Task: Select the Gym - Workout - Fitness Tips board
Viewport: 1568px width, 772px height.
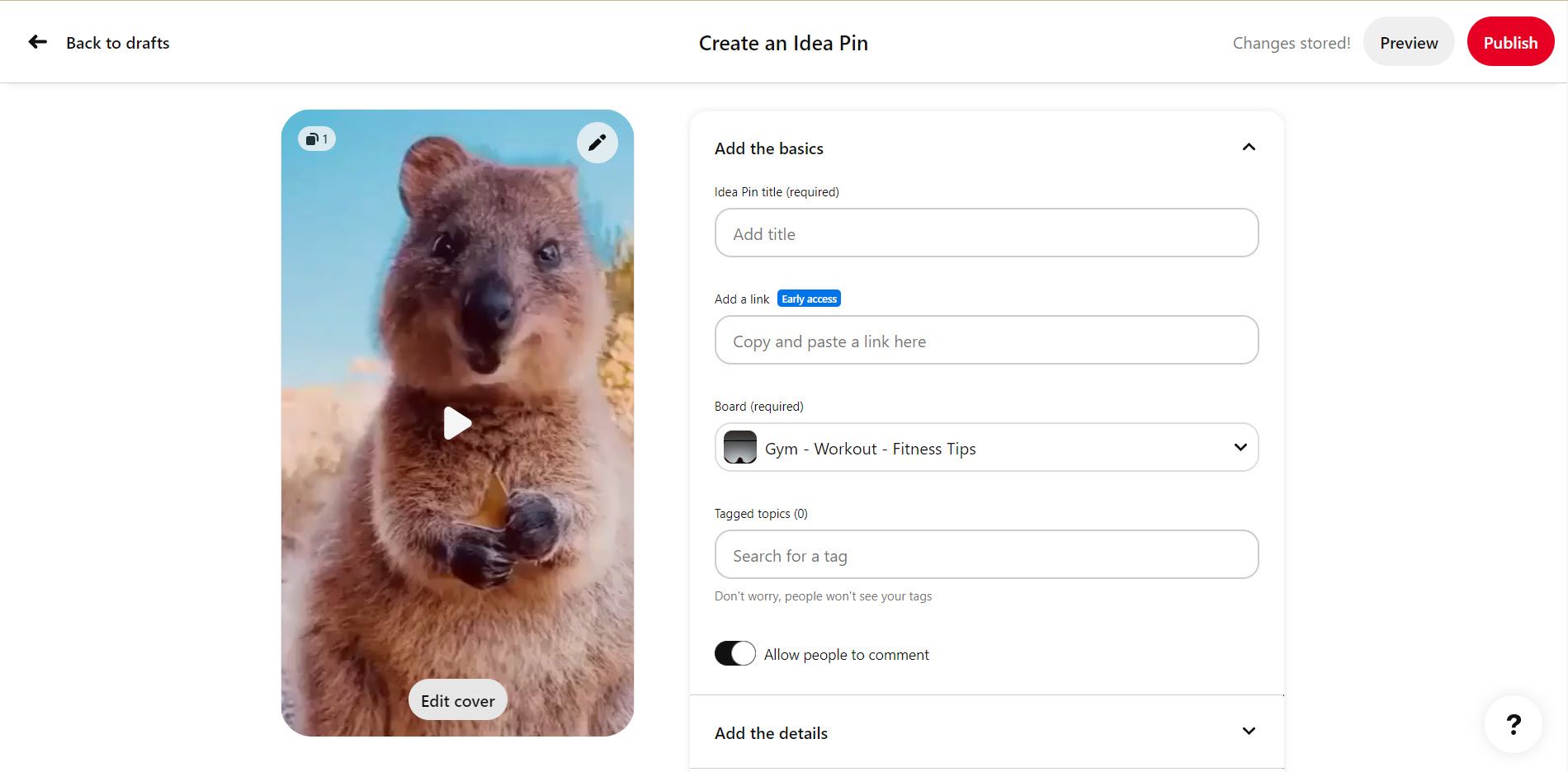Action: tap(870, 448)
